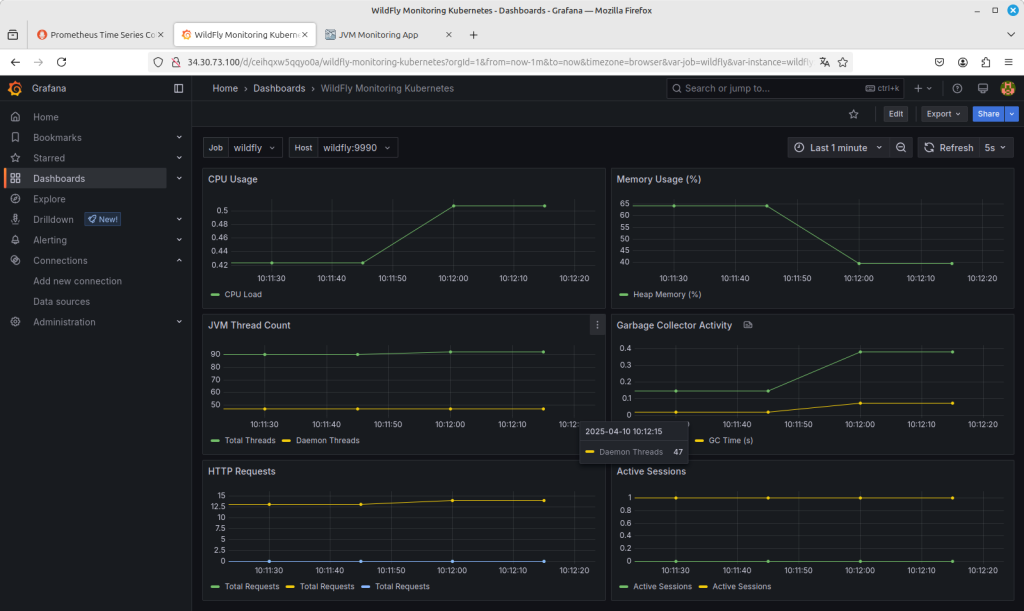Close the JVM Monitoring App tab

click(449, 35)
